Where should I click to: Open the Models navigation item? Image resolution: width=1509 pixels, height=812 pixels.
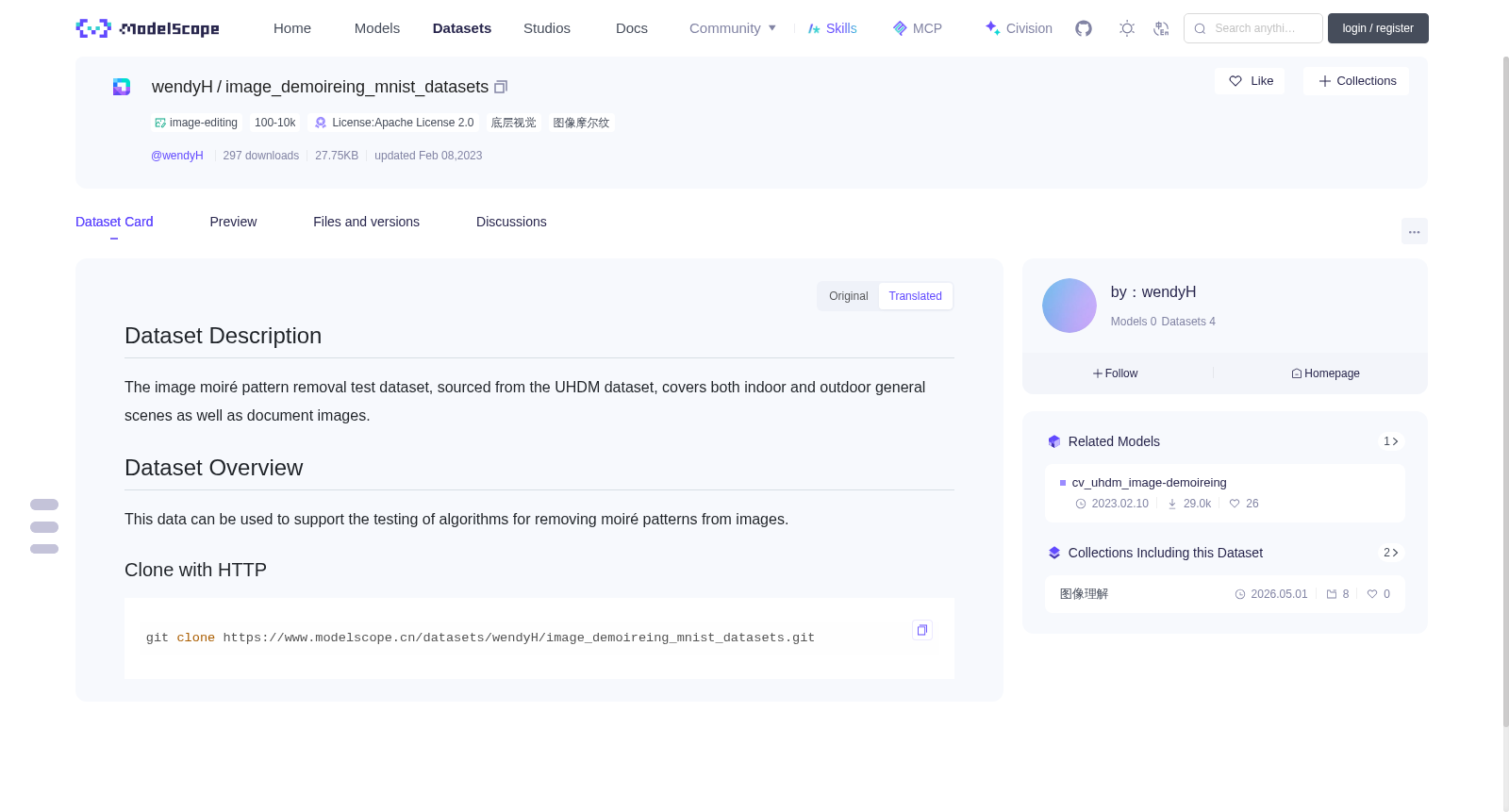377,28
